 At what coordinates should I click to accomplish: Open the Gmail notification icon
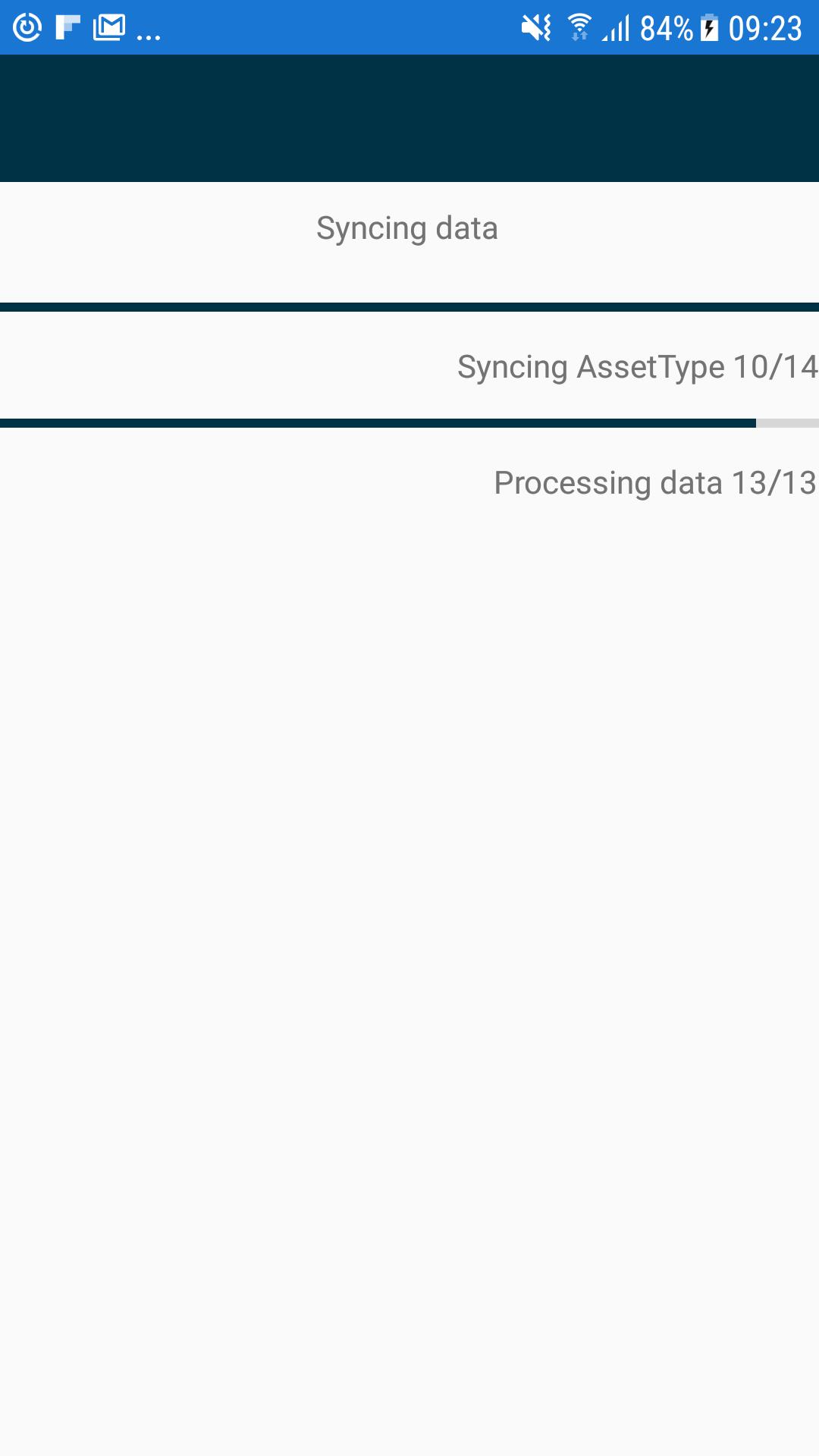pos(109,28)
